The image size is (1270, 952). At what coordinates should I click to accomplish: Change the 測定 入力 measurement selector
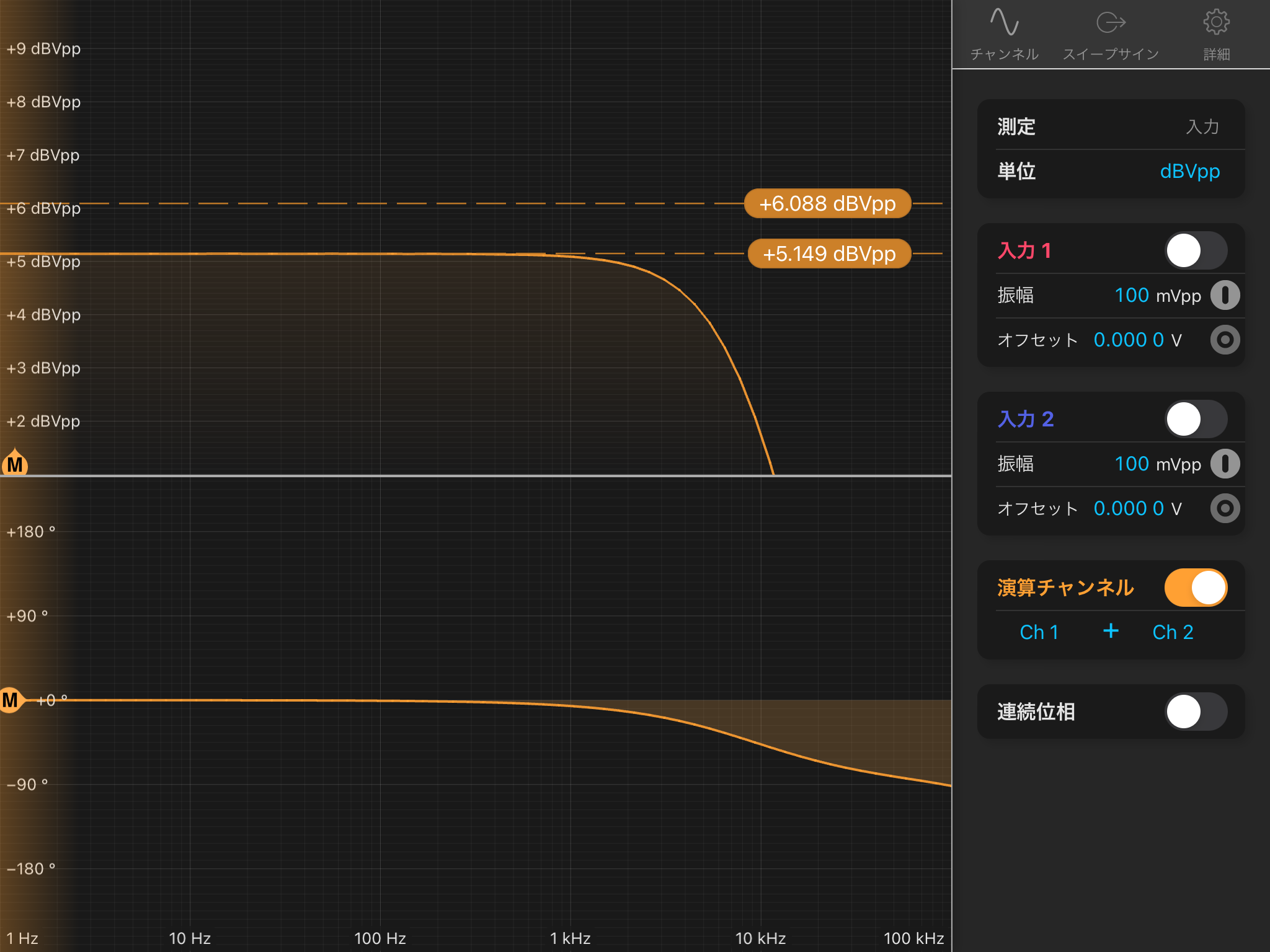(1202, 126)
